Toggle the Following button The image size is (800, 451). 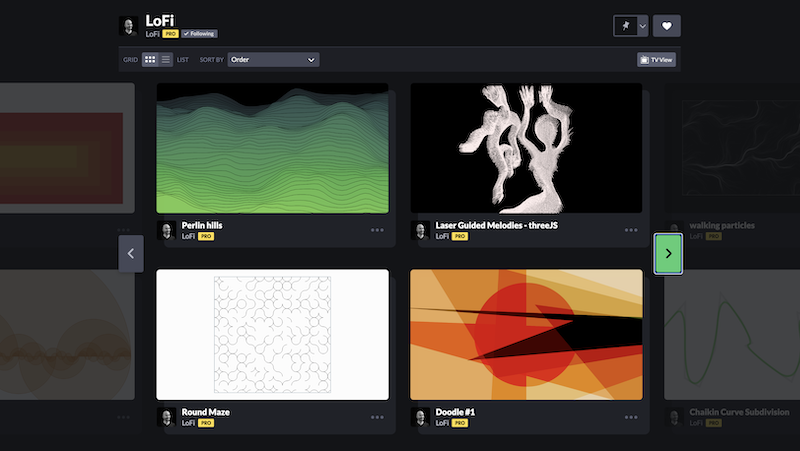coord(199,34)
